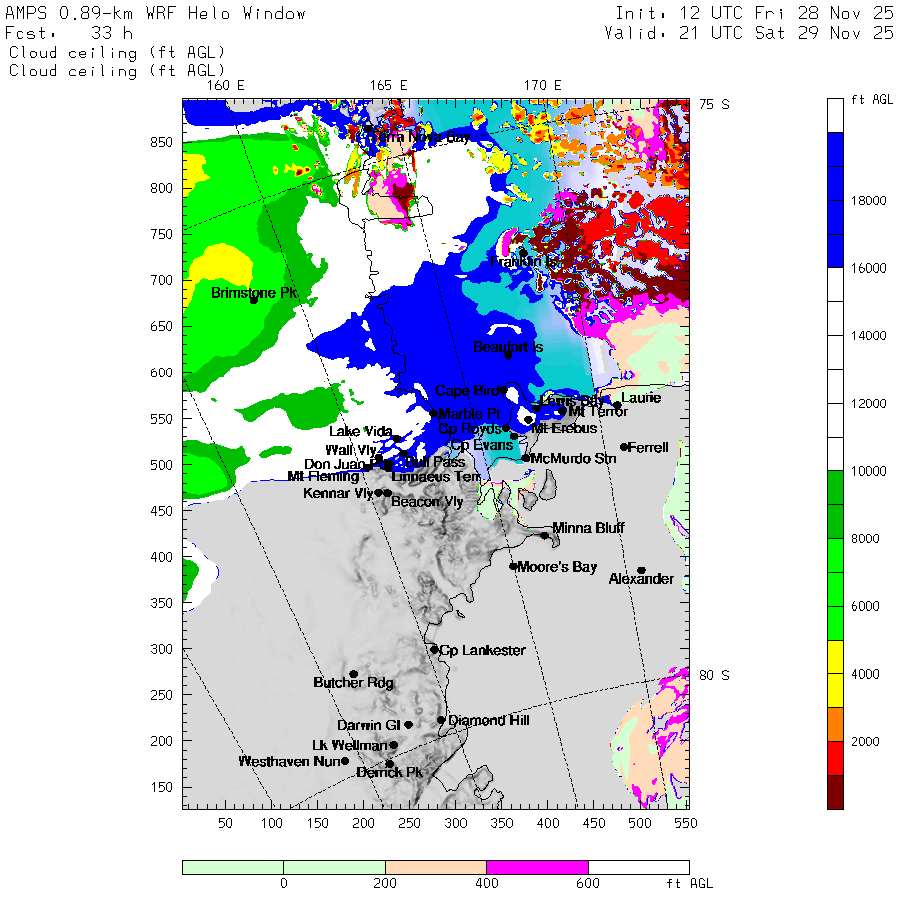Click the 'Init: 12 UTC Fri 28 Nov 25' text
The width and height of the screenshot is (900, 900).
point(754,13)
